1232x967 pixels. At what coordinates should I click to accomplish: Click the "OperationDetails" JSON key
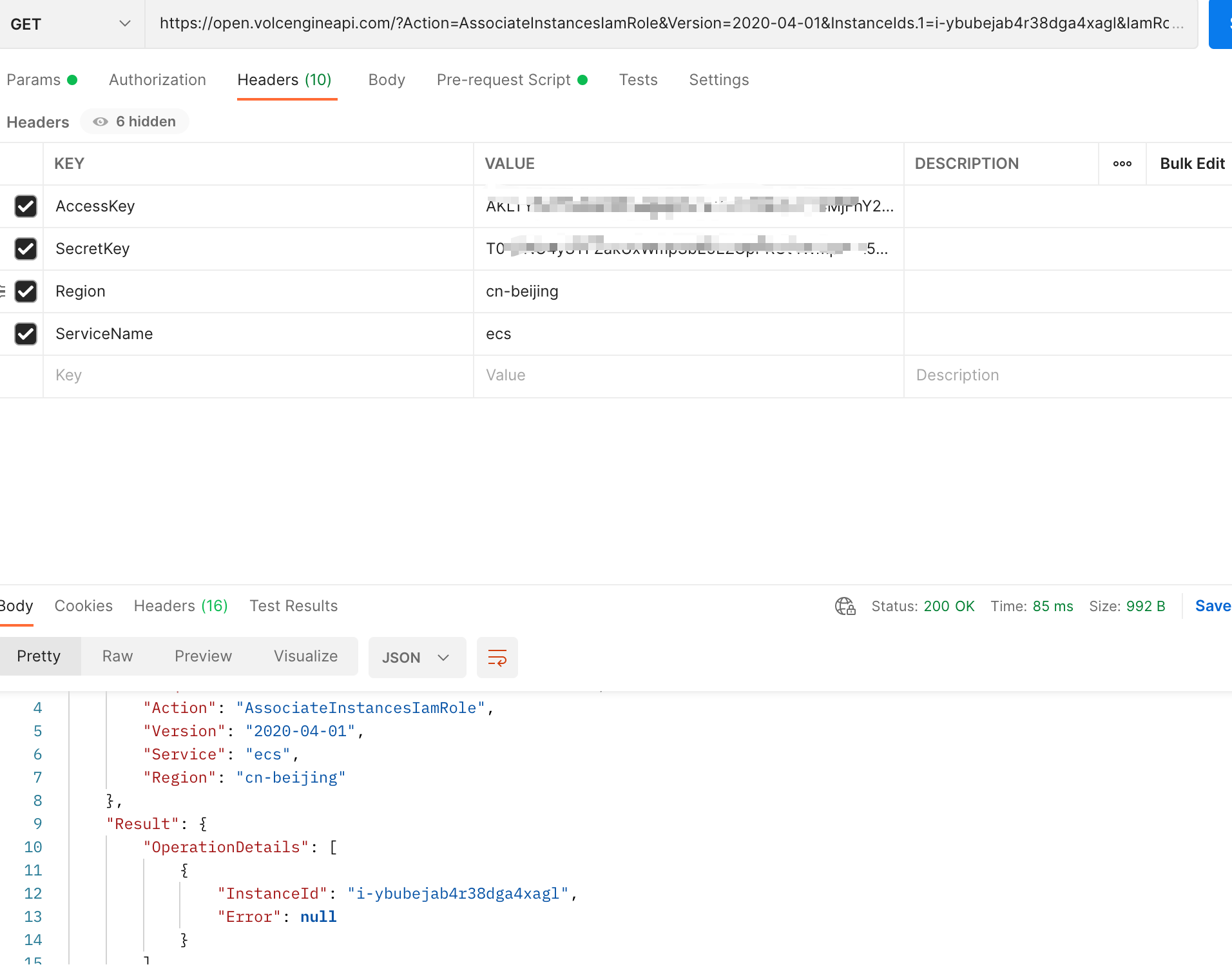pos(226,847)
